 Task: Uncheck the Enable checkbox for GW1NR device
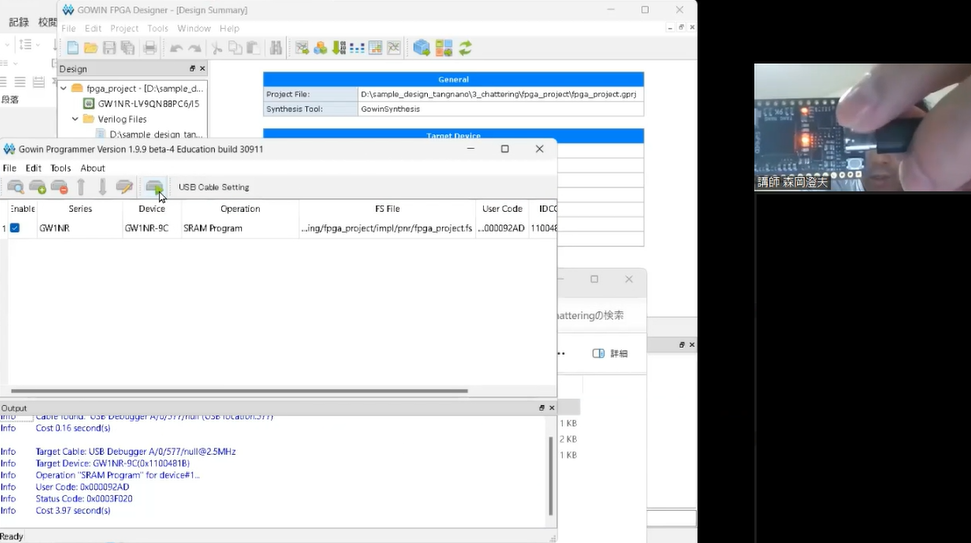(x=15, y=228)
